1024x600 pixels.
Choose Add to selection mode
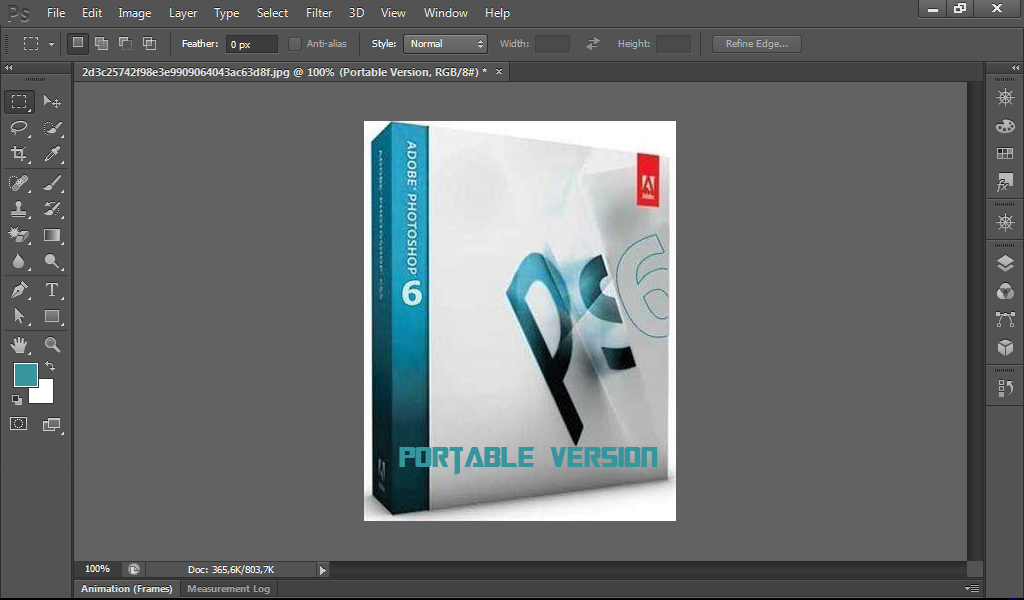click(101, 43)
